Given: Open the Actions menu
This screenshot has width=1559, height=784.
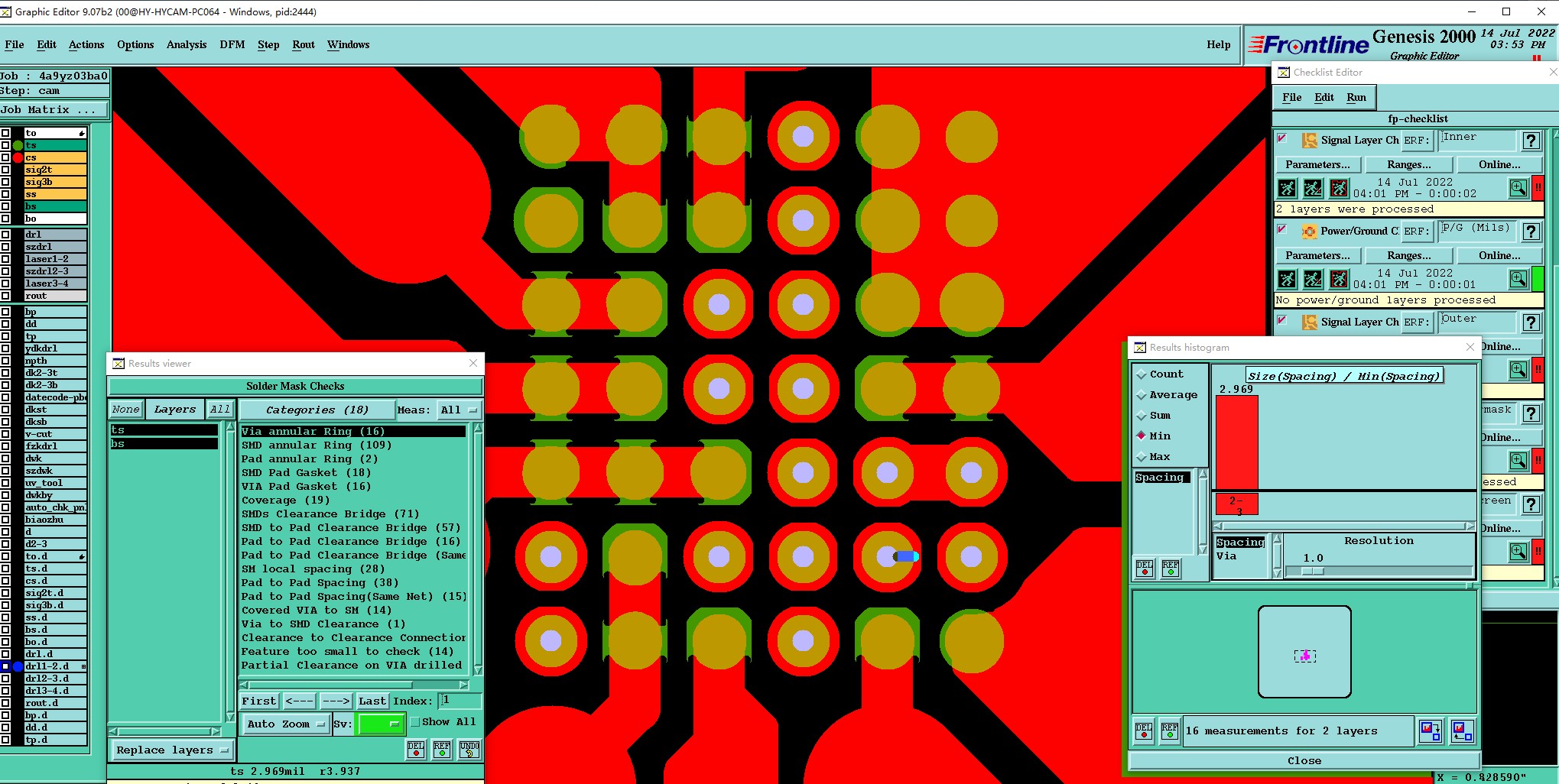Looking at the screenshot, I should [86, 45].
